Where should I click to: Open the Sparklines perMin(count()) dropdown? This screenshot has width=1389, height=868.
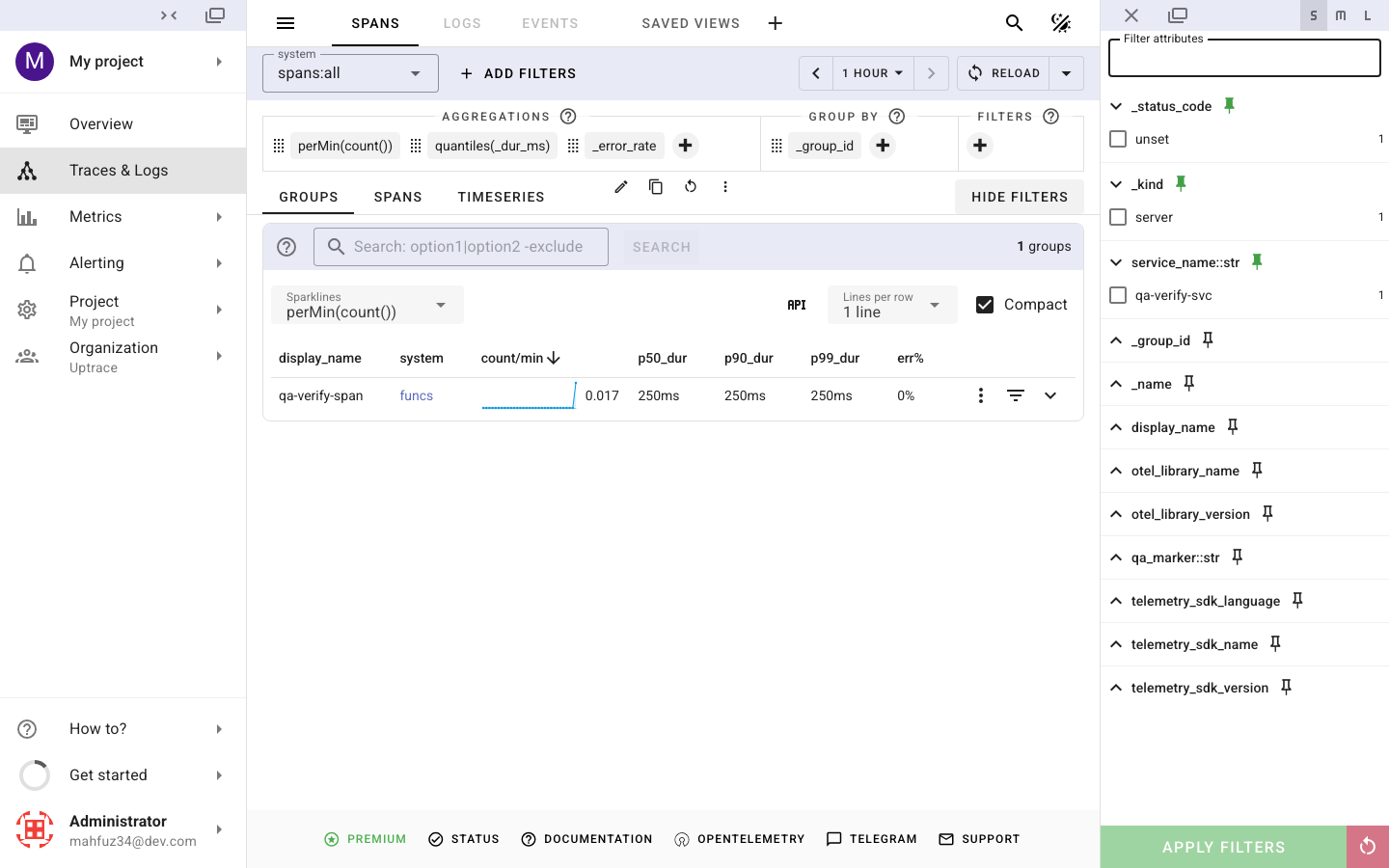(x=368, y=305)
